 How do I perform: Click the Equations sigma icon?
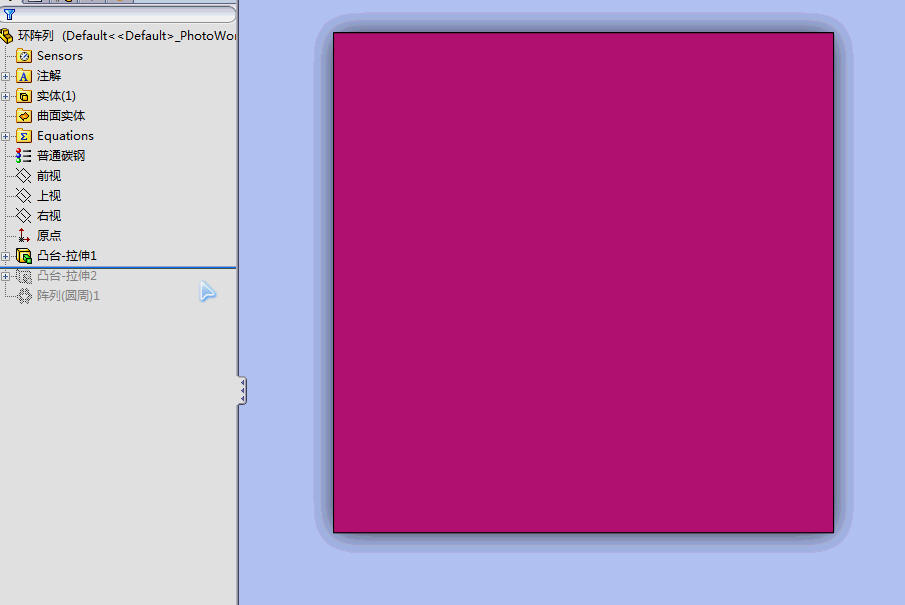(24, 136)
